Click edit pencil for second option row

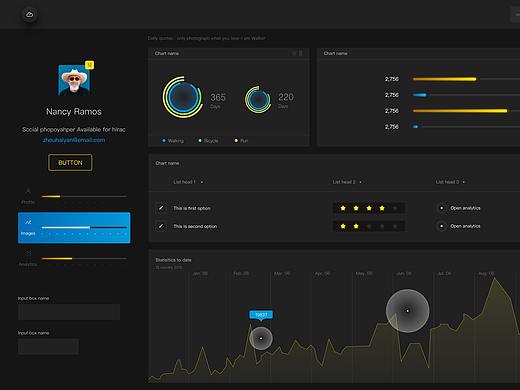click(161, 226)
